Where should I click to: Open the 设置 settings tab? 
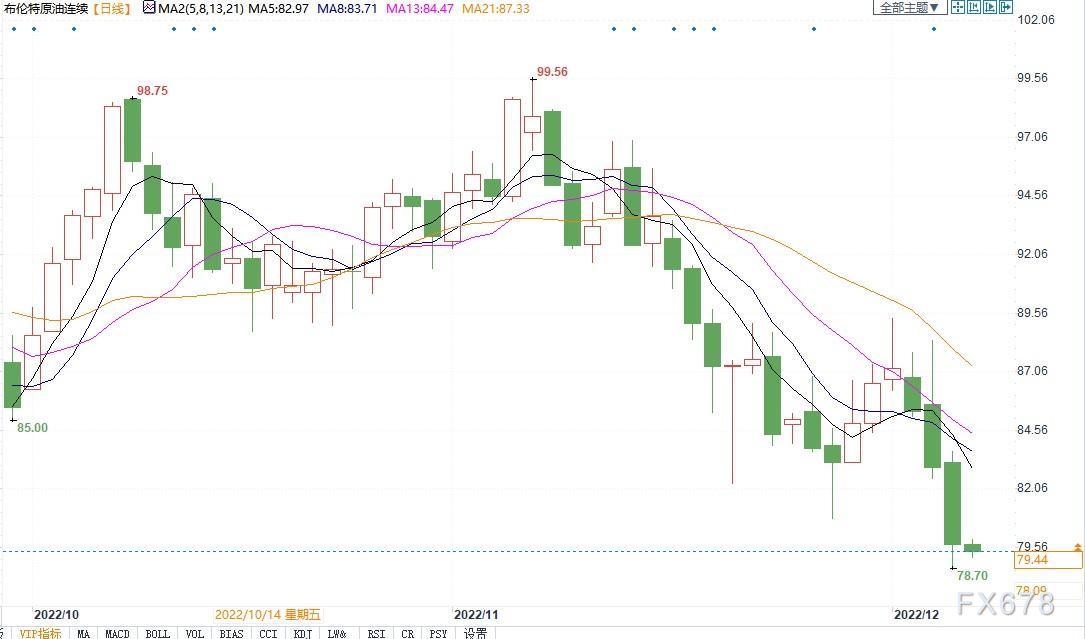pyautogui.click(x=475, y=633)
